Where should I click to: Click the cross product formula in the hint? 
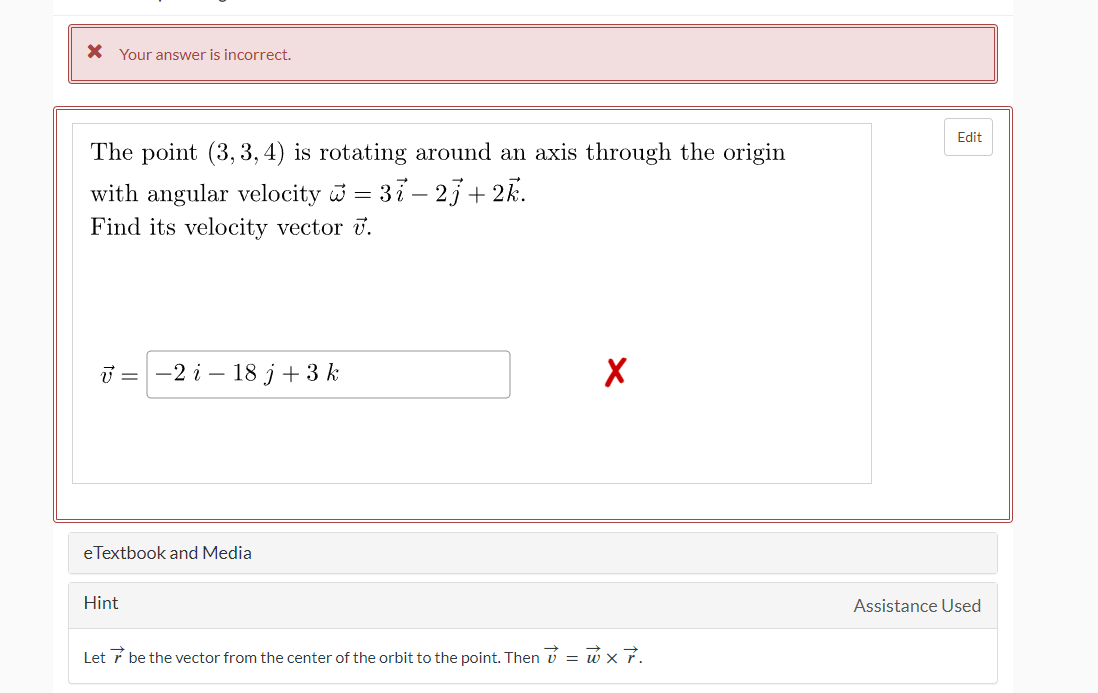pyautogui.click(x=595, y=656)
